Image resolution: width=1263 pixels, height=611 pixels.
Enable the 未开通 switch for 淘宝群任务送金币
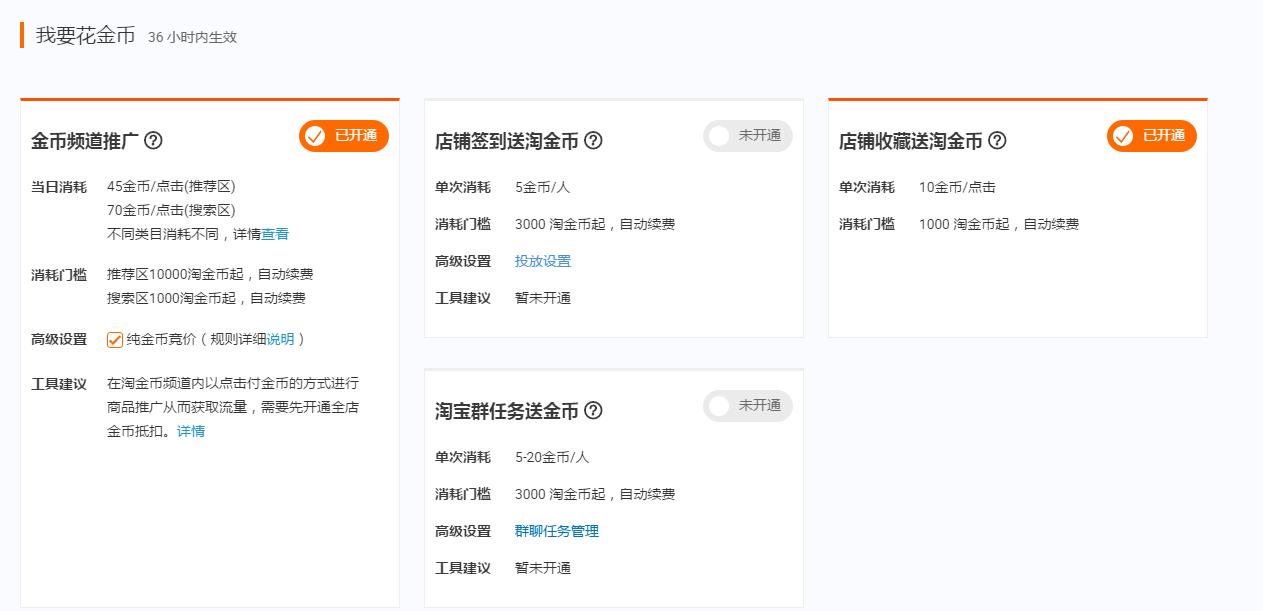tap(748, 406)
